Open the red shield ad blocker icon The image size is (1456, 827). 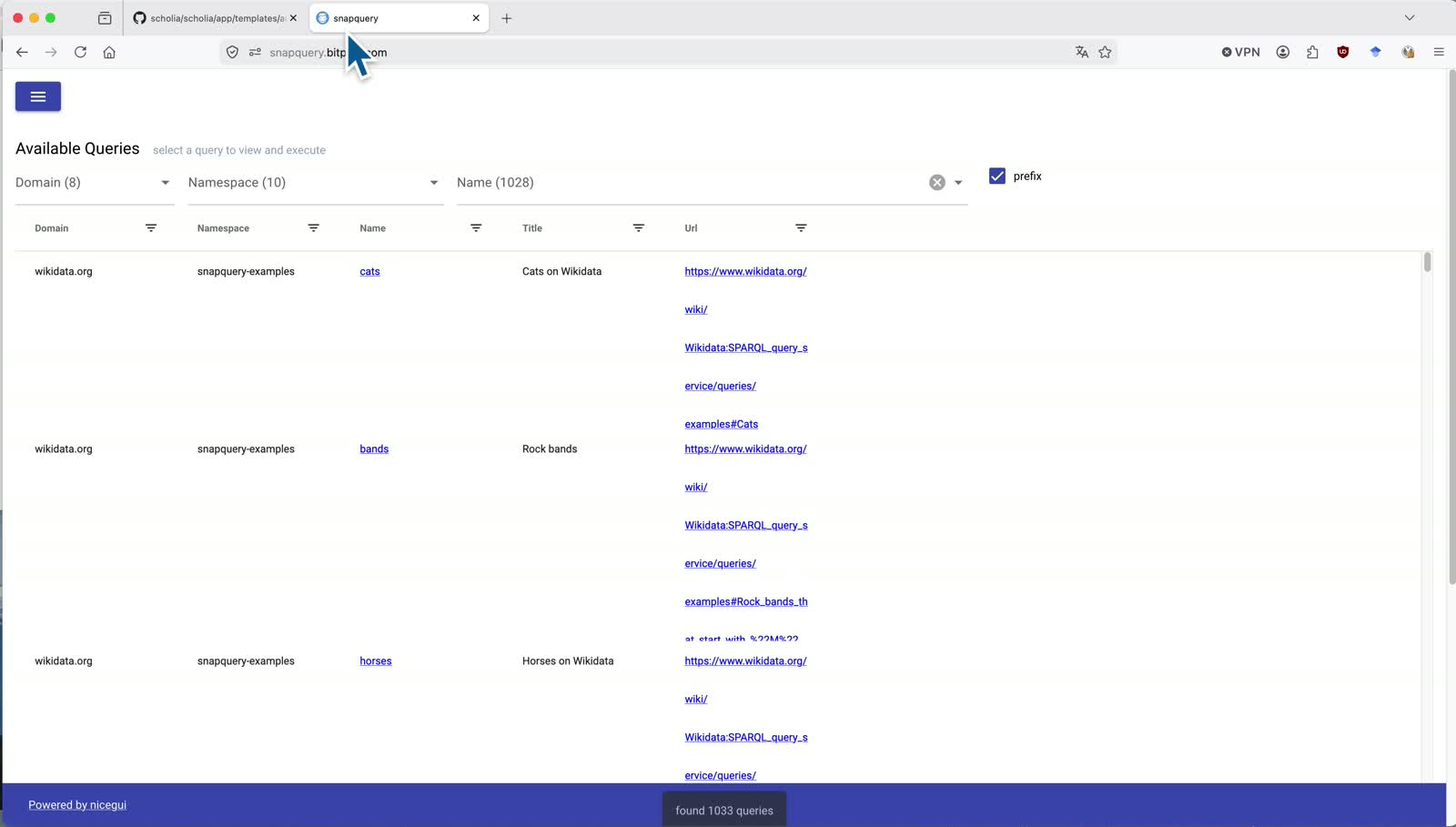pyautogui.click(x=1342, y=53)
